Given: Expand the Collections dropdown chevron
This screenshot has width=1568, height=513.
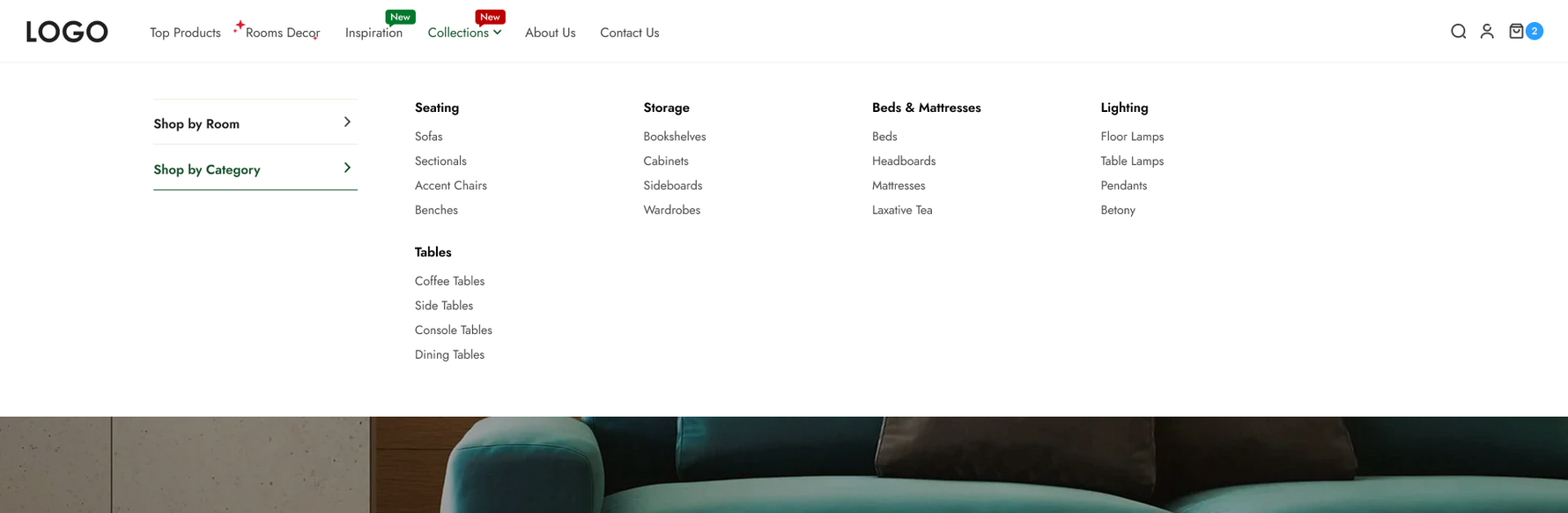Looking at the screenshot, I should point(498,33).
